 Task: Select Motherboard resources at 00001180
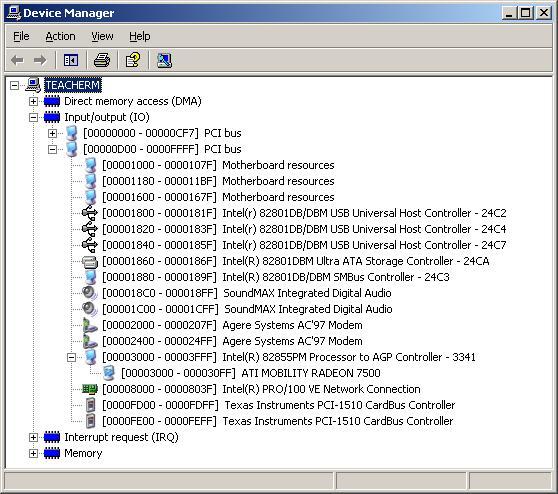(218, 181)
